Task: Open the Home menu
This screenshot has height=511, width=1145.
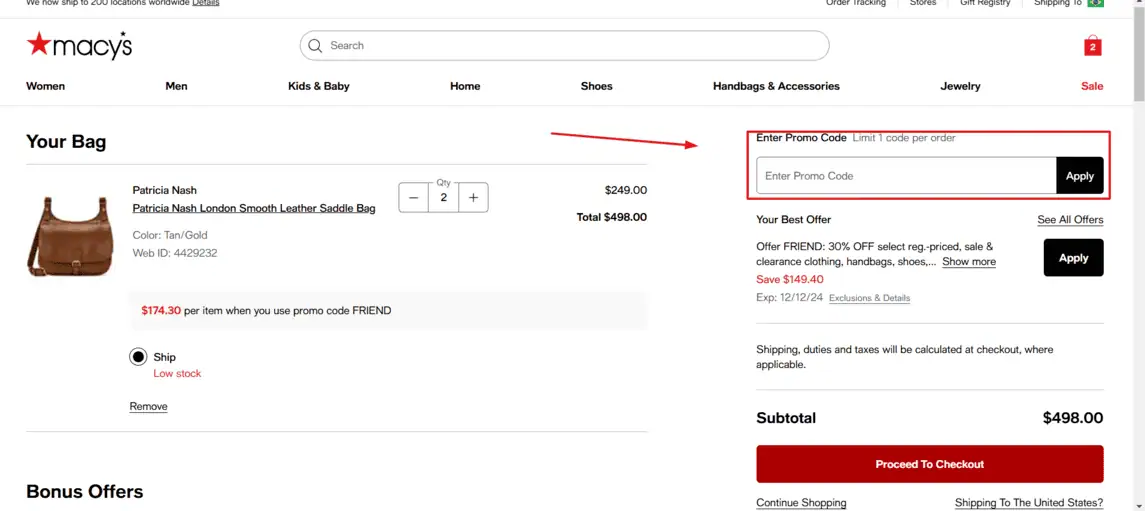Action: 465,86
